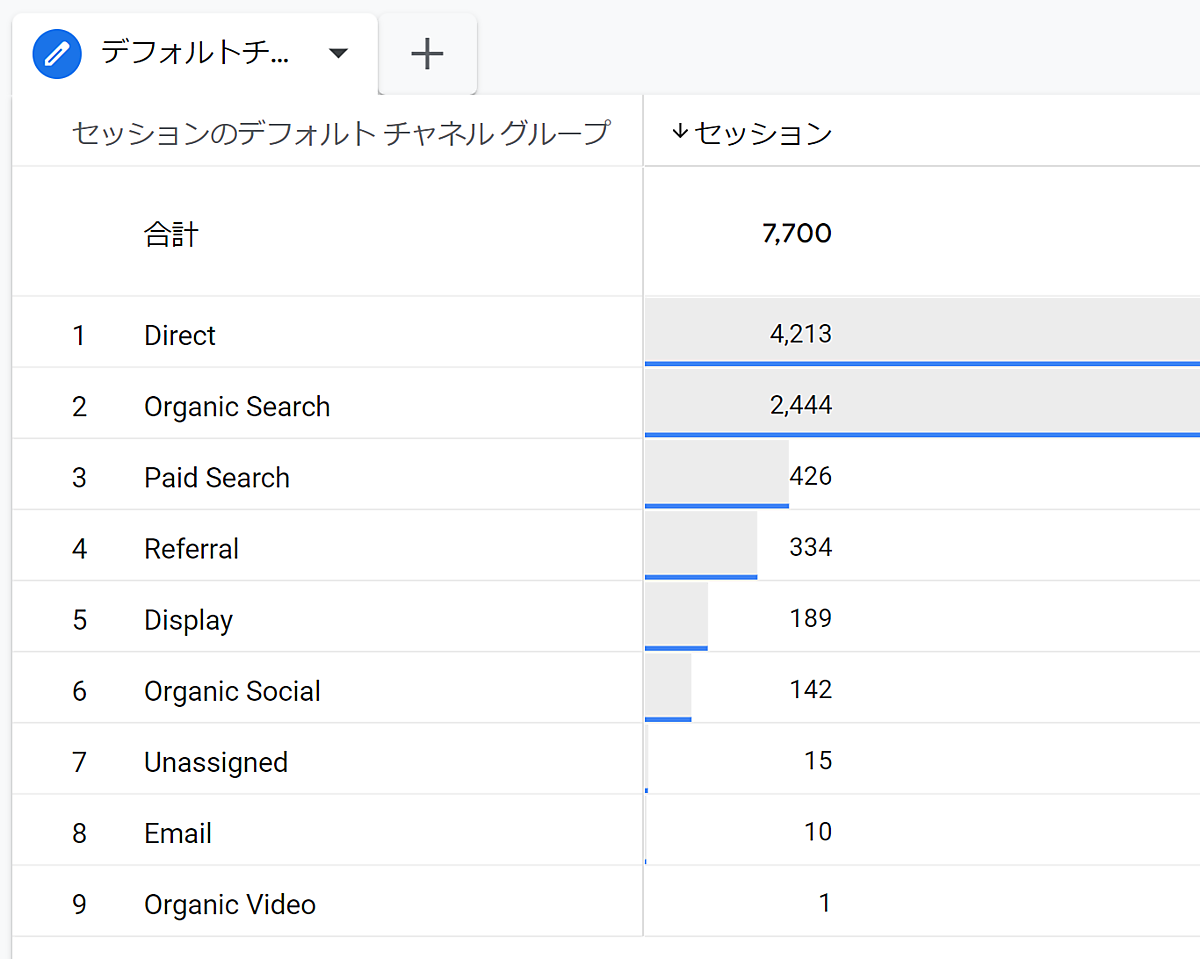Click the blue pencil edit icon
The image size is (1200, 959).
pyautogui.click(x=56, y=54)
